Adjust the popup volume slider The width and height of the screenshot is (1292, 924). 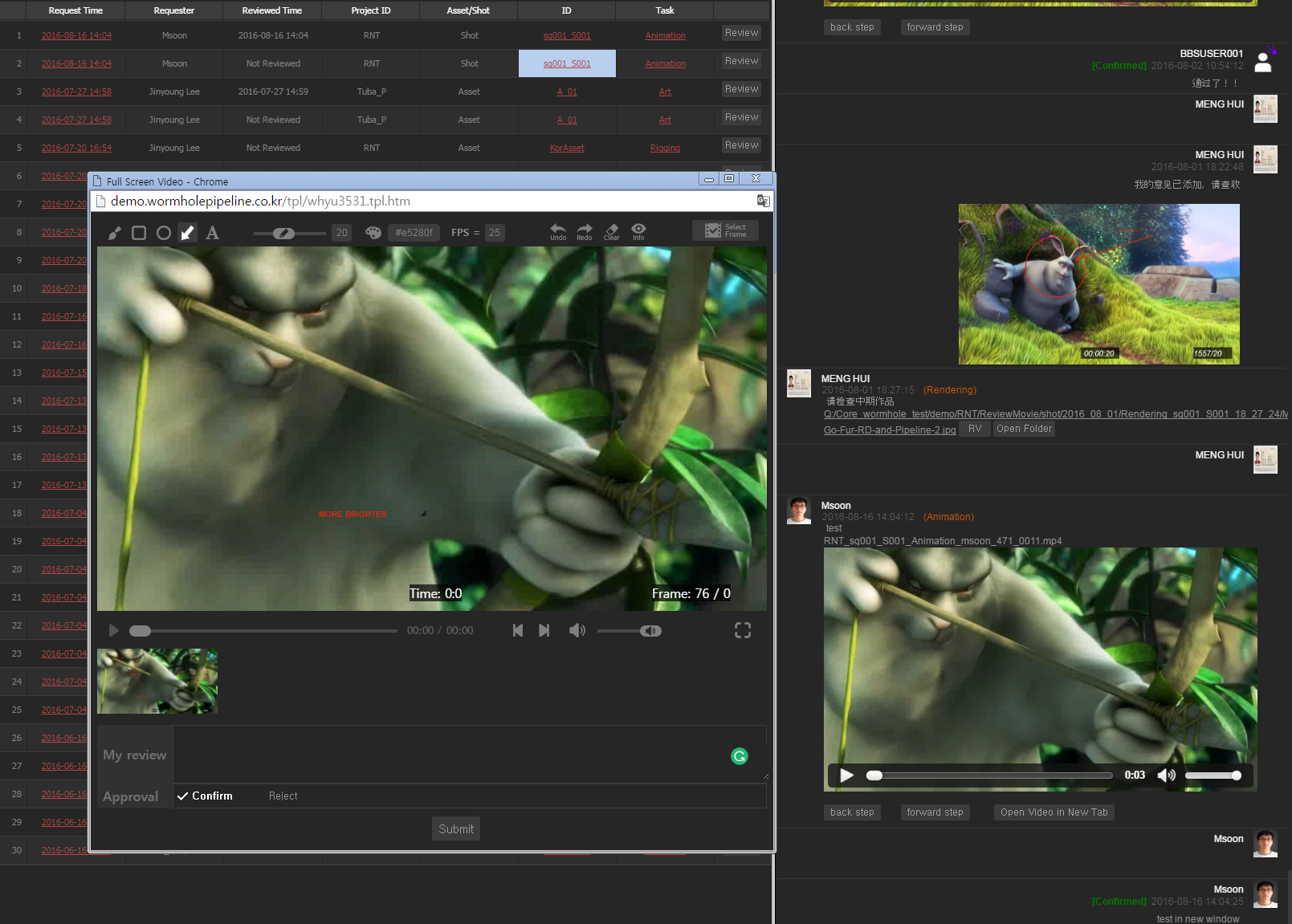coord(630,631)
